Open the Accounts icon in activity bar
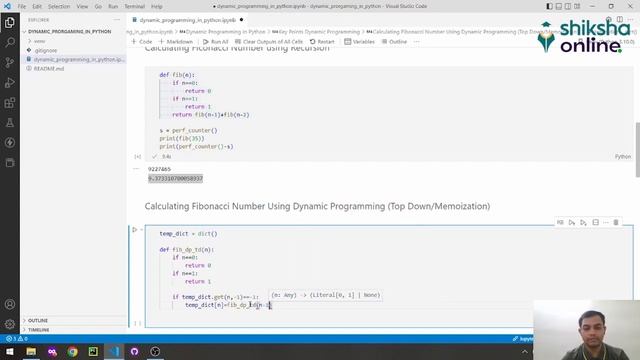 click(x=10, y=304)
